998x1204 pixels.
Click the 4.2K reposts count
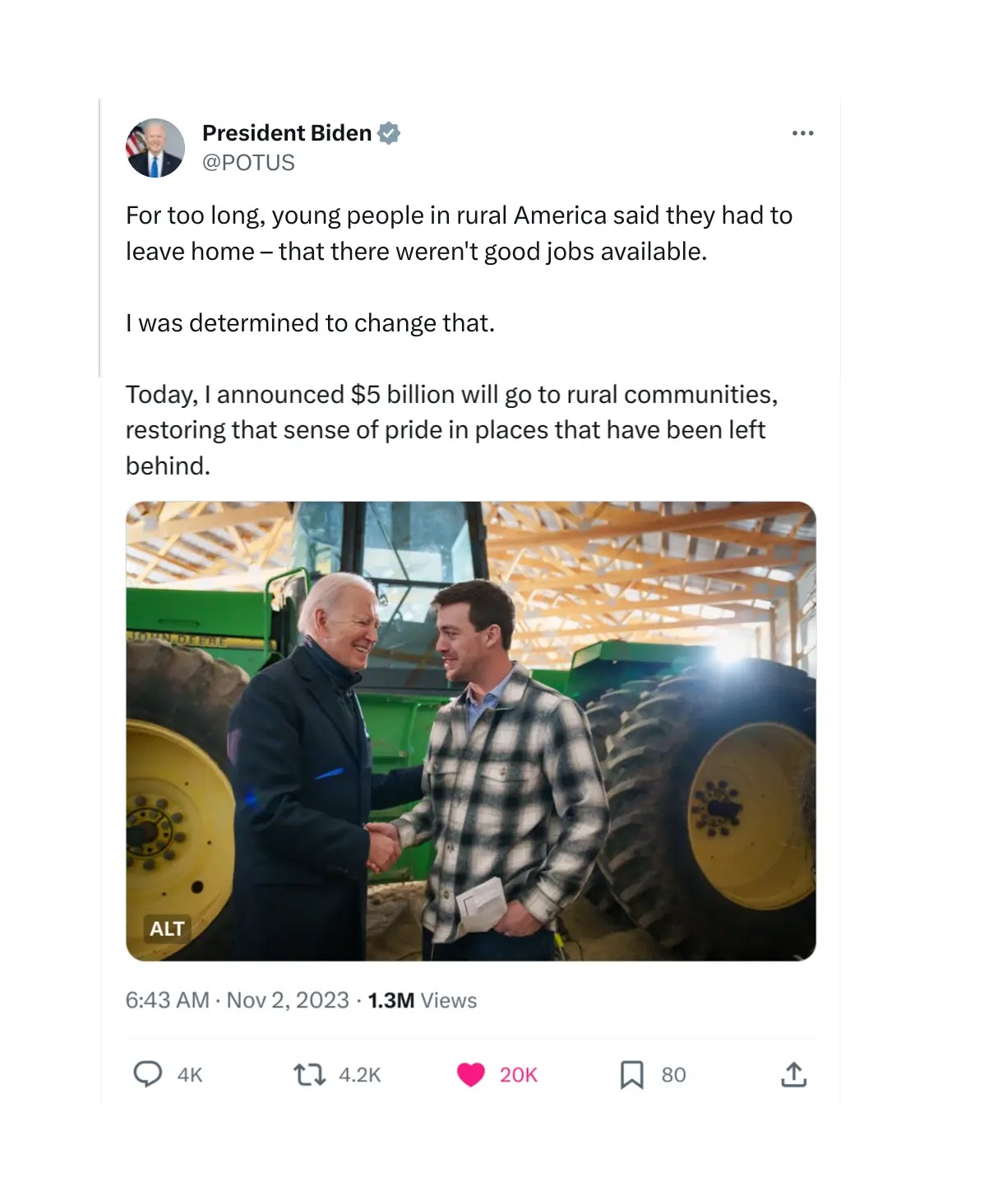[360, 1075]
